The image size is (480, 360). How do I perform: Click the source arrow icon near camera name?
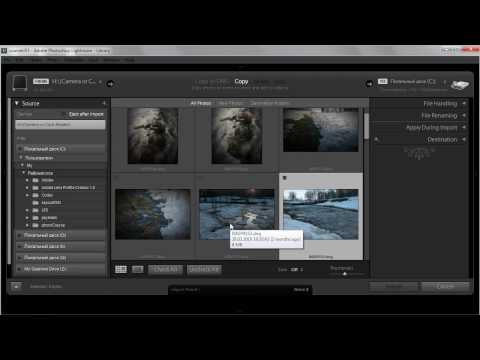tap(110, 84)
